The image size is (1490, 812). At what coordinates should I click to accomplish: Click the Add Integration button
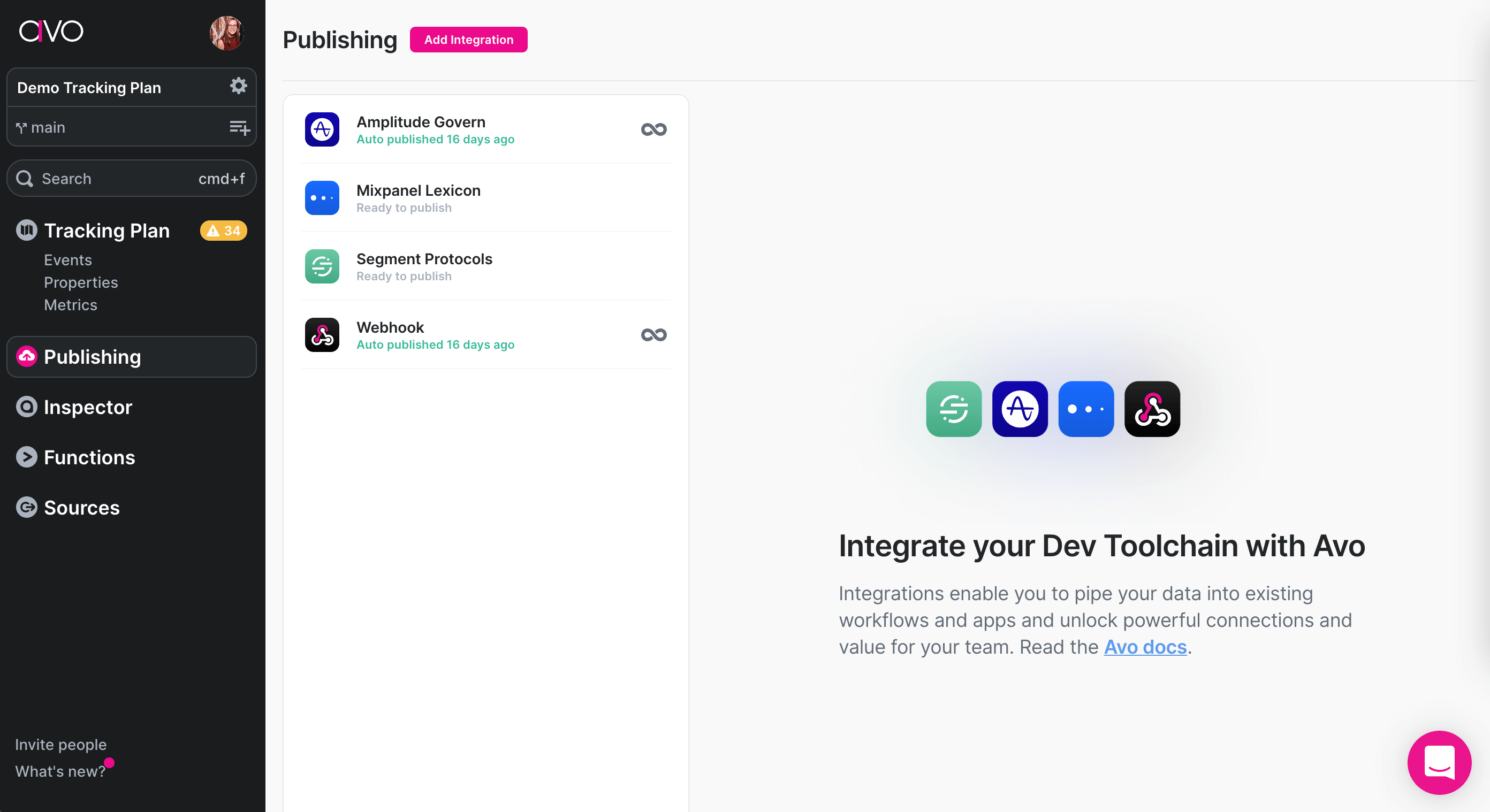[x=468, y=39]
